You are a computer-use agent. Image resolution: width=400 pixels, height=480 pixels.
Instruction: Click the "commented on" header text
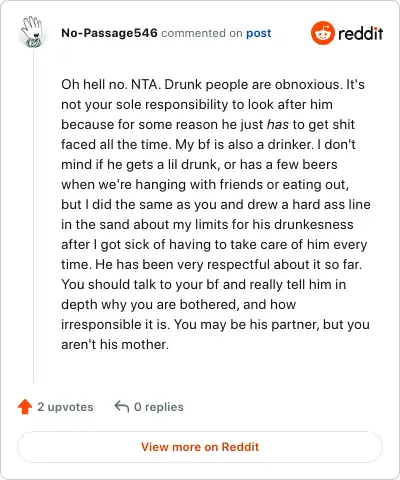coord(202,33)
